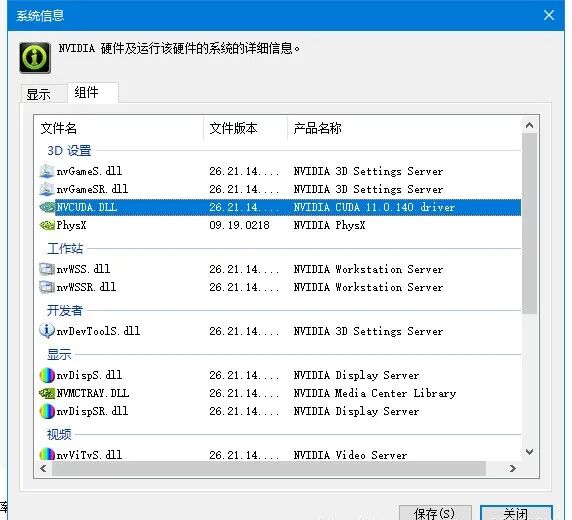Collapse the 显示 group header in list
The image size is (572, 520).
[x=59, y=354]
